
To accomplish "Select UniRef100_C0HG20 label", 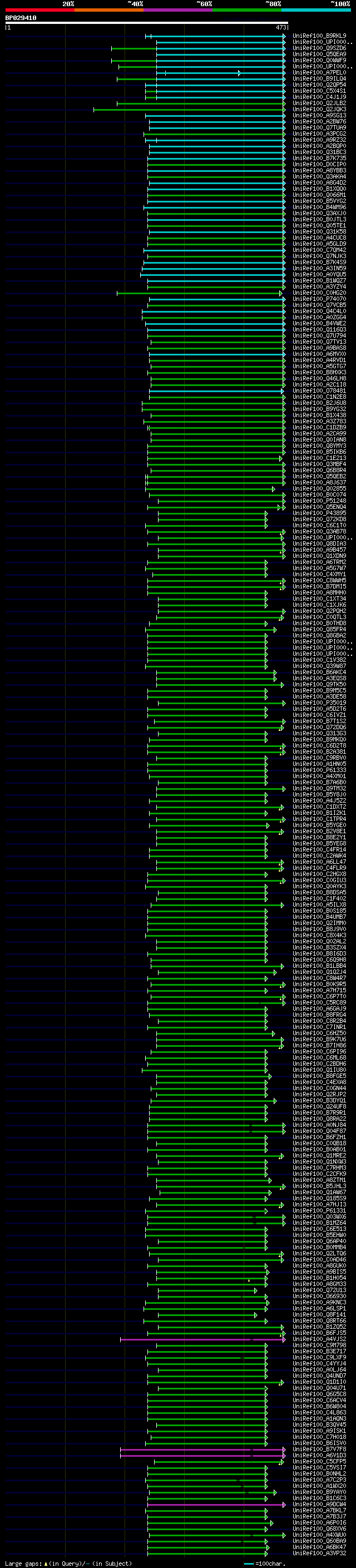I will point(319,293).
